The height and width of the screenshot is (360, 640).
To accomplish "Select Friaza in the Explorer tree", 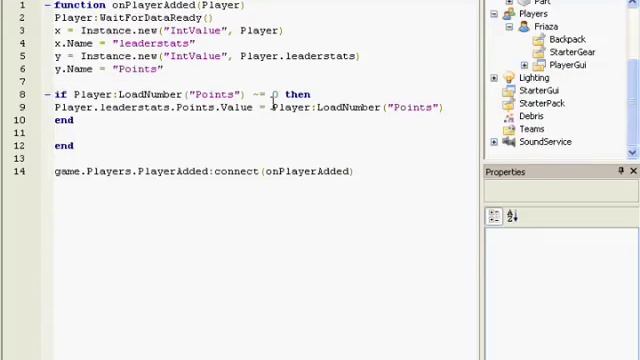I will [546, 27].
